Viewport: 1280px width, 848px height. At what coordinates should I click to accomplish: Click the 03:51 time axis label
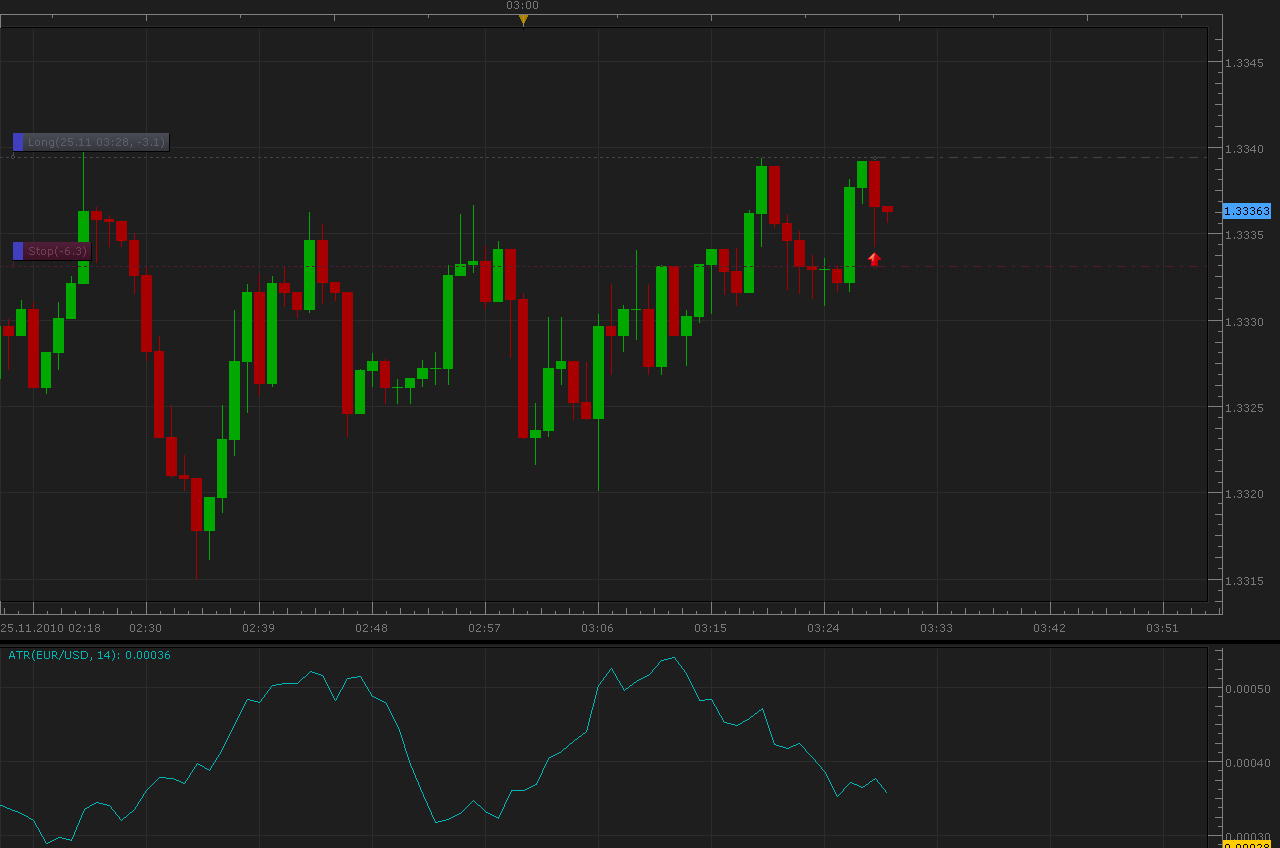coord(1162,628)
